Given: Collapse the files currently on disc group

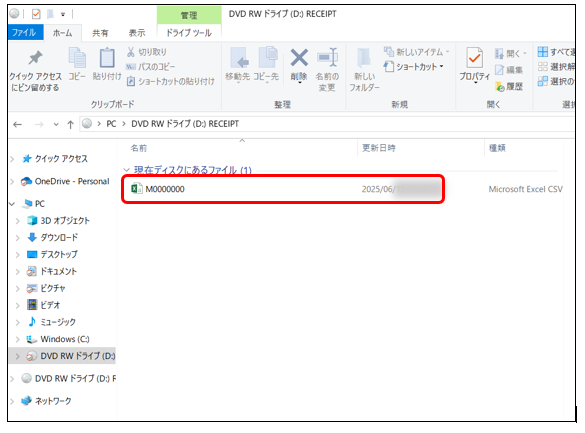Looking at the screenshot, I should (x=126, y=170).
